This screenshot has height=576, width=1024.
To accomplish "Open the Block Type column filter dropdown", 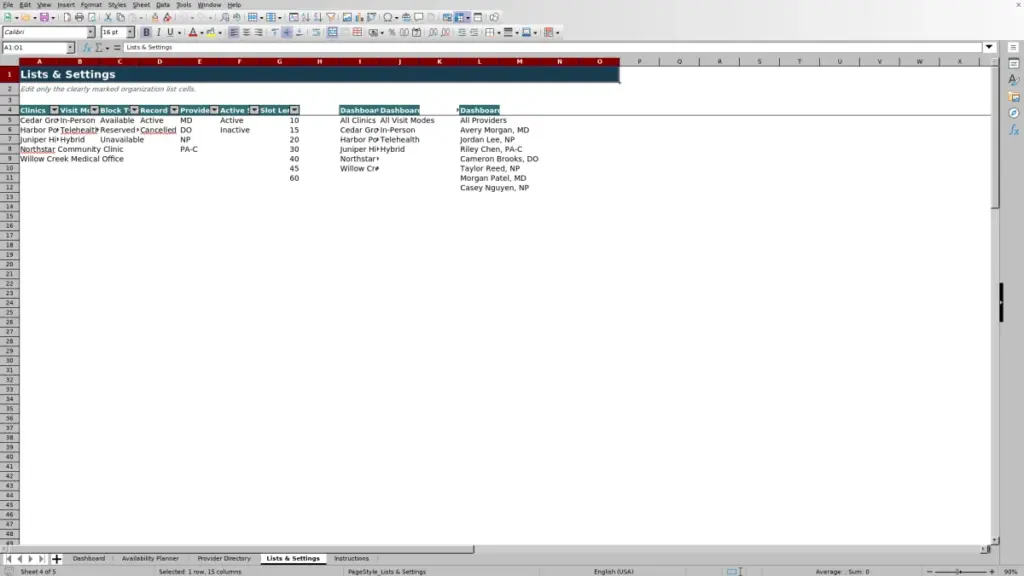I will (x=135, y=110).
